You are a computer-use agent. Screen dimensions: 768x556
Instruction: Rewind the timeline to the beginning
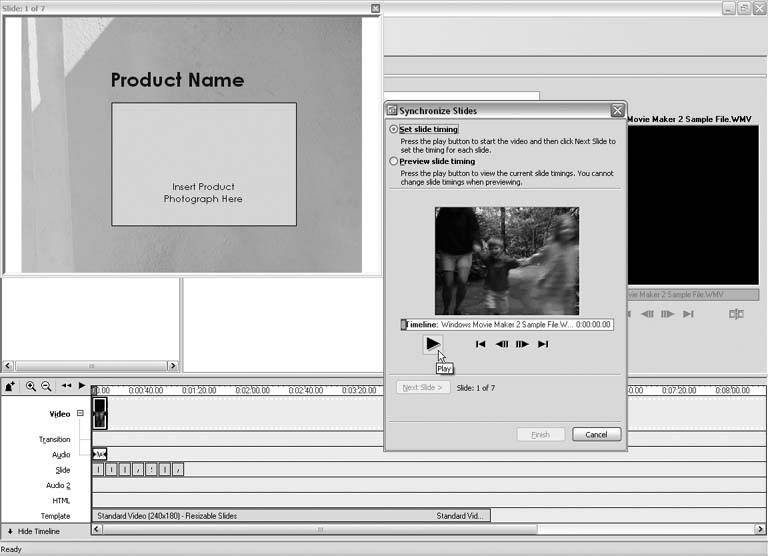pos(66,386)
